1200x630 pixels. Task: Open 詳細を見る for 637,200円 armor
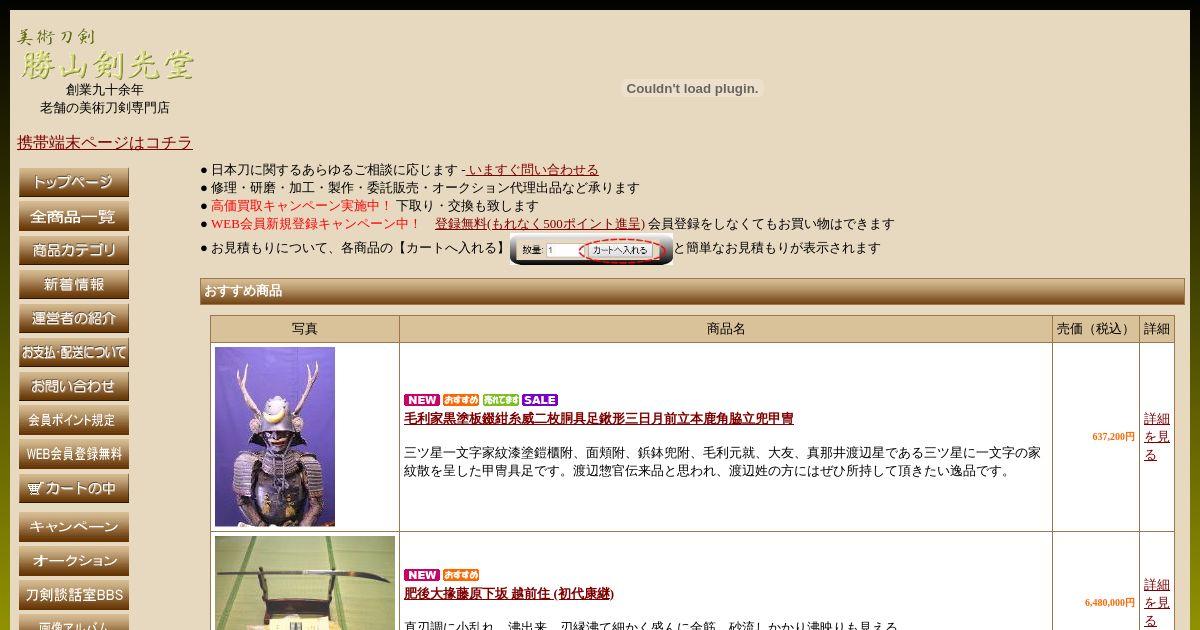(1157, 437)
